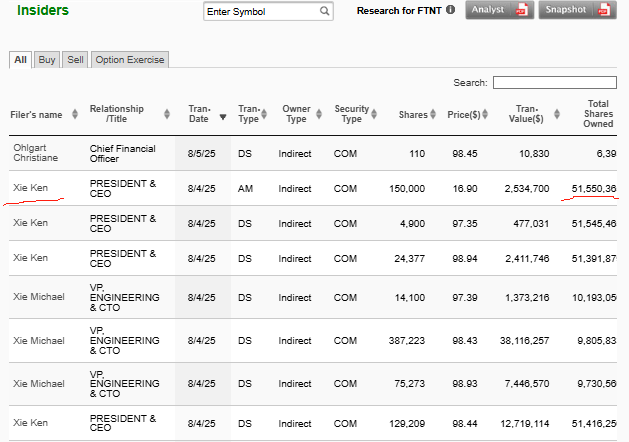The width and height of the screenshot is (629, 442).
Task: Click the 477,031 transaction value
Action: [531, 223]
